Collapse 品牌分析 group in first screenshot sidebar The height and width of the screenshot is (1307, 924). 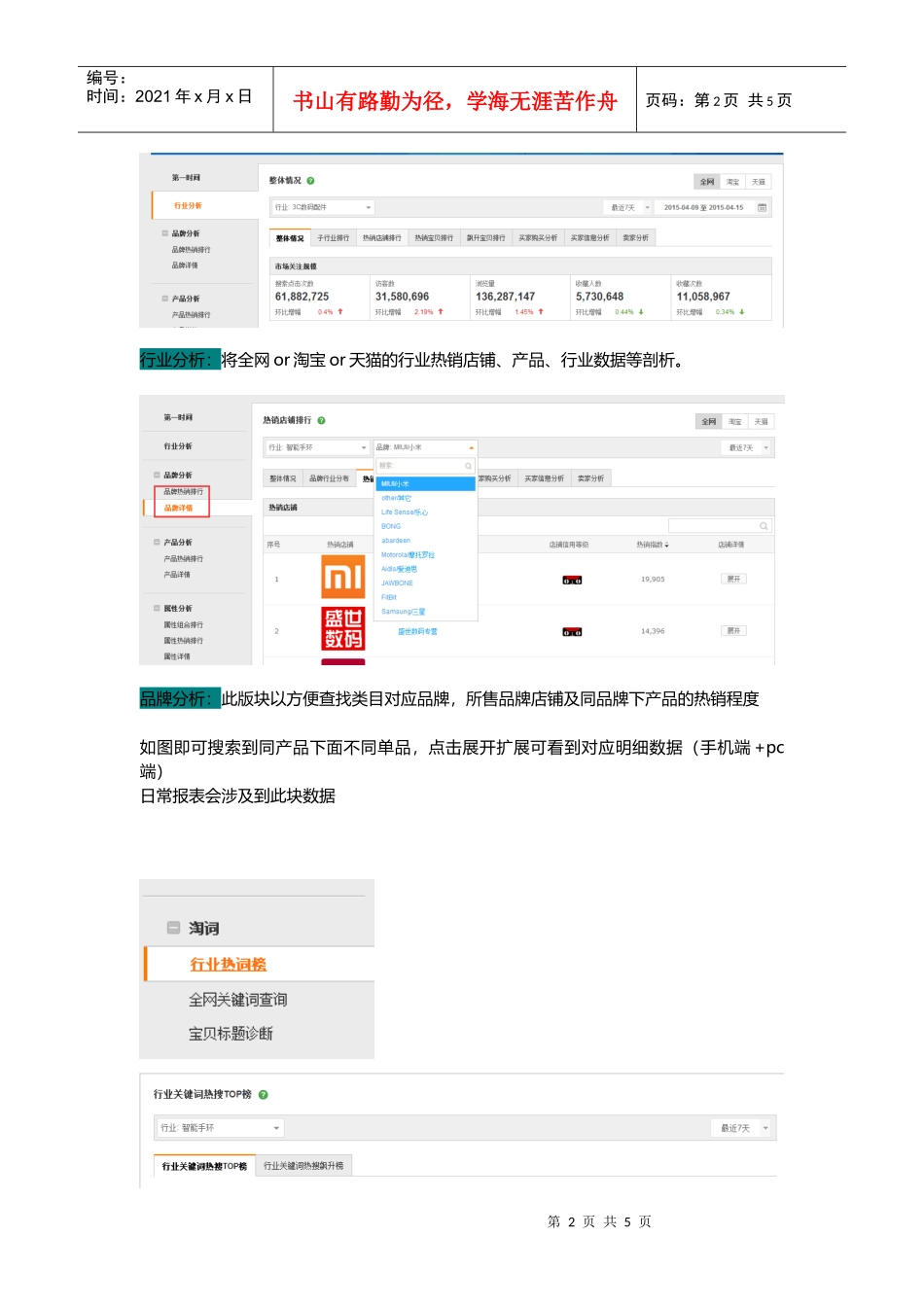pyautogui.click(x=165, y=233)
